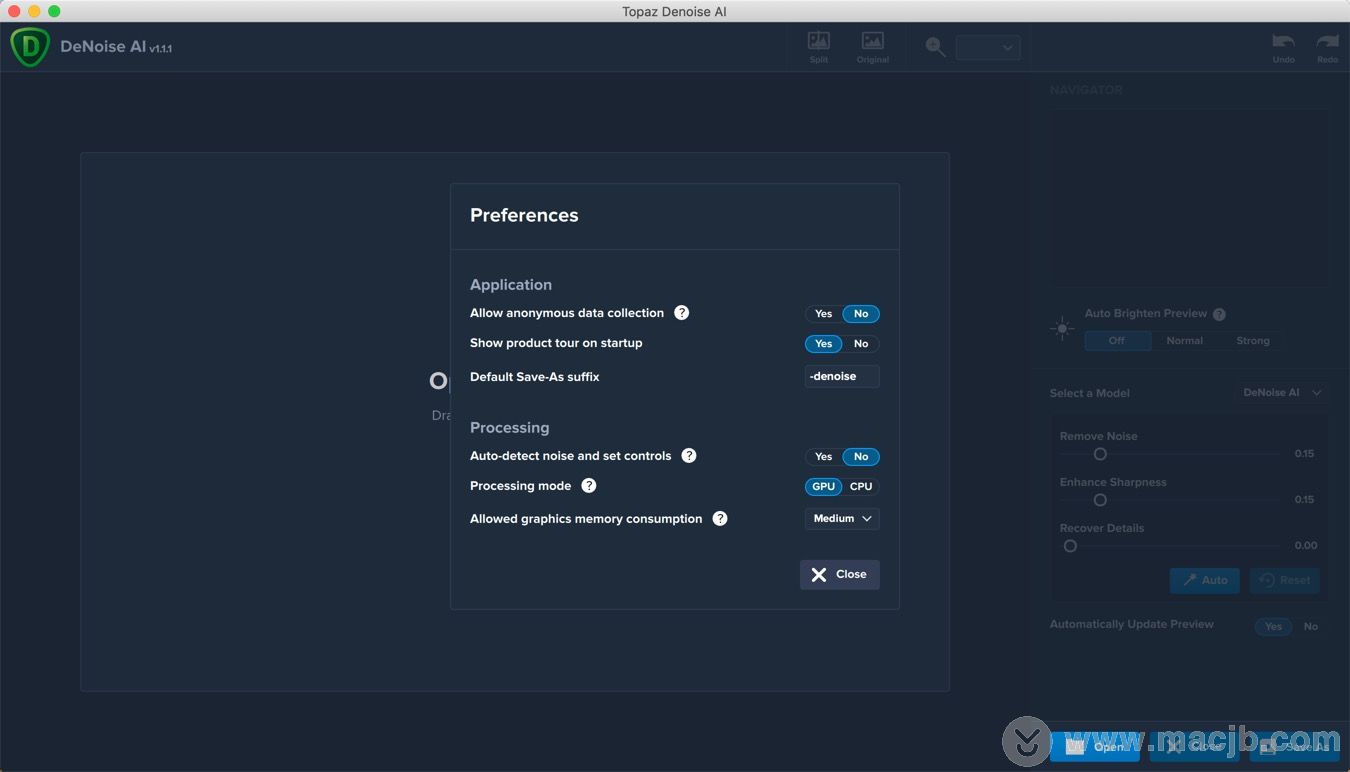This screenshot has height=772, width=1350.
Task: Click the Open image button
Action: (1095, 746)
